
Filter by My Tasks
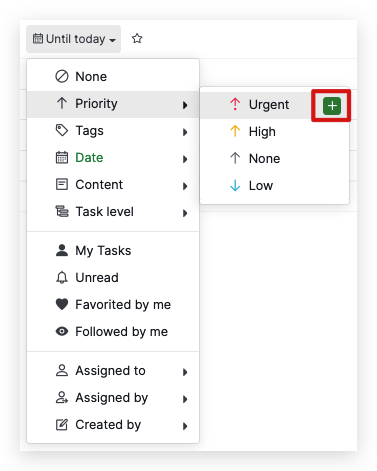[x=113, y=251]
